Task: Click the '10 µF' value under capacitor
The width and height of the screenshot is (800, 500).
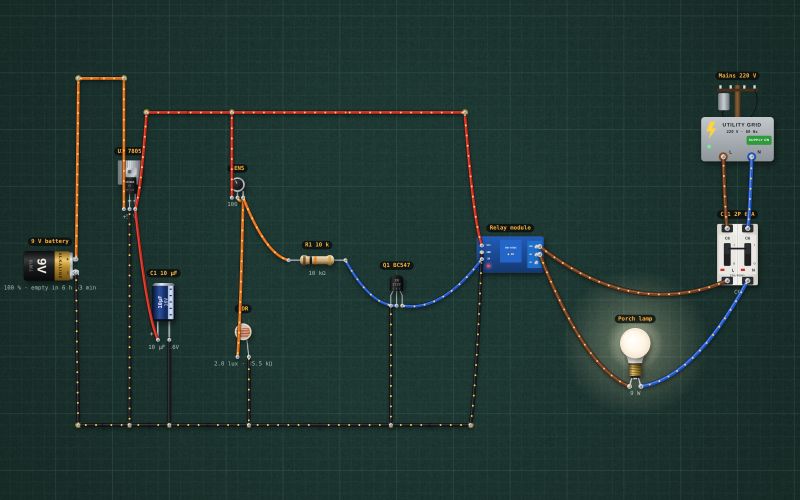Action: coord(157,347)
